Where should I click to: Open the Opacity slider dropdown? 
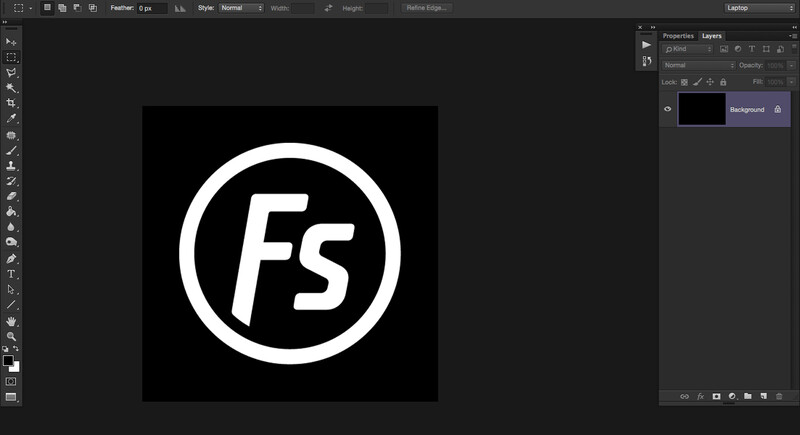(791, 65)
